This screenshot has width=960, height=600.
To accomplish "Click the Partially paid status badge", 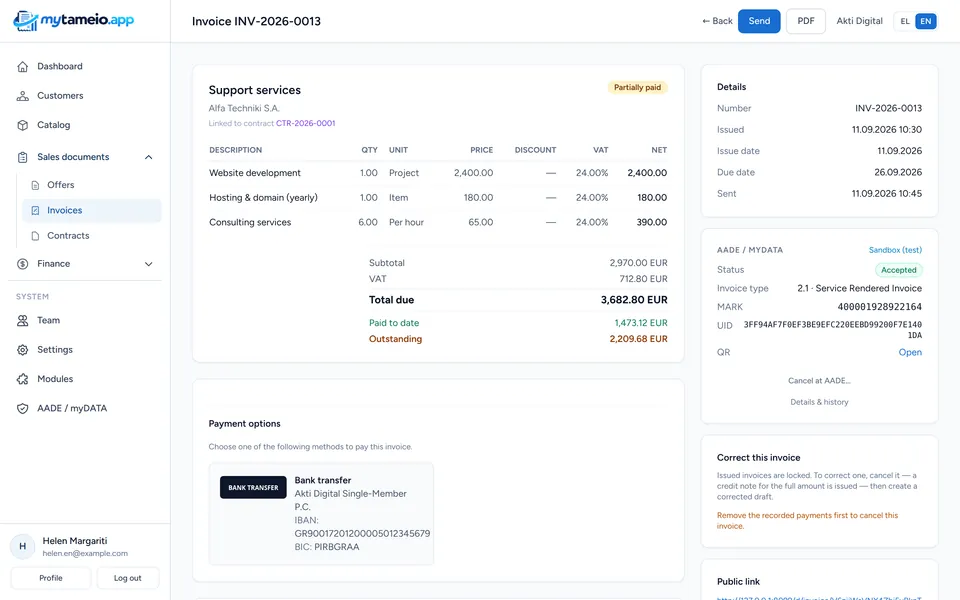I will [x=637, y=88].
